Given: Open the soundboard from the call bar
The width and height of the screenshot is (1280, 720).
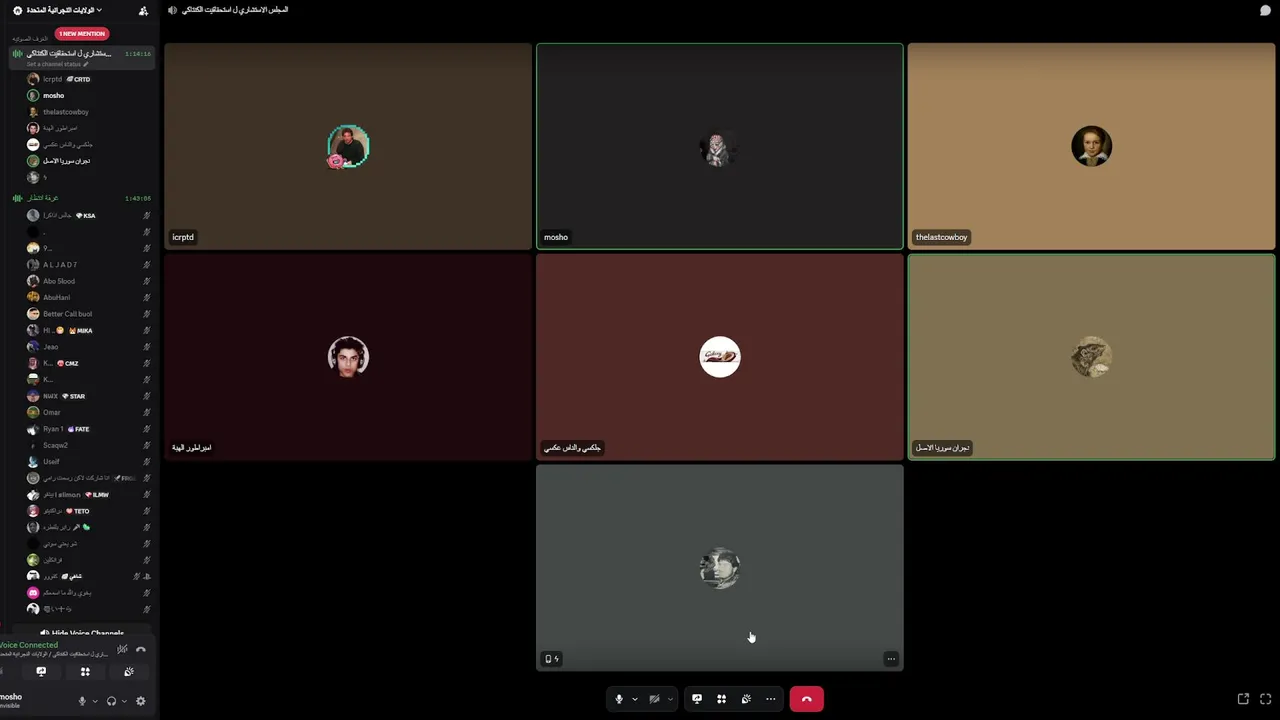Looking at the screenshot, I should pyautogui.click(x=746, y=699).
